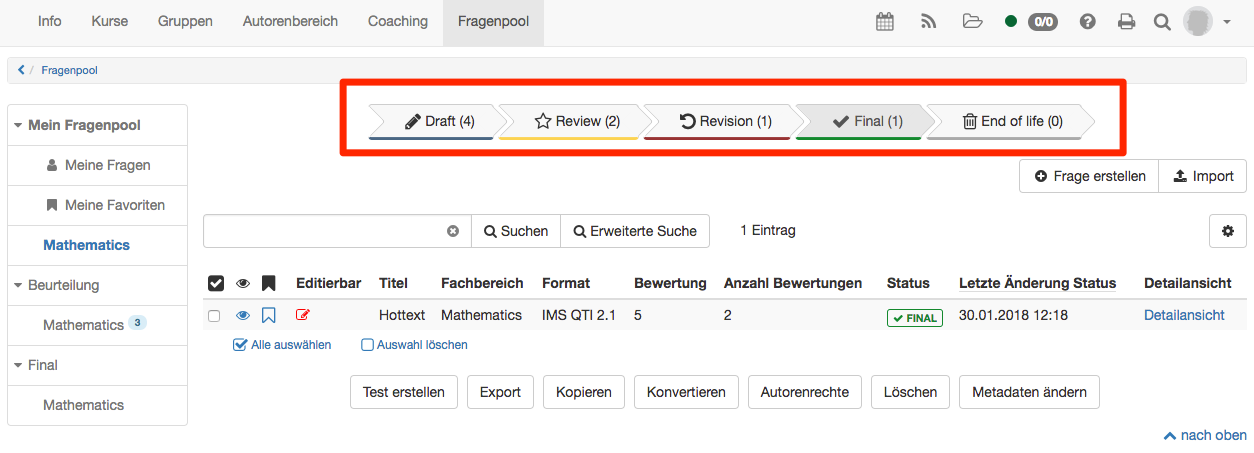The width and height of the screenshot is (1254, 453).
Task: Open Detailansicht link for Hottext
Action: coord(1184,315)
